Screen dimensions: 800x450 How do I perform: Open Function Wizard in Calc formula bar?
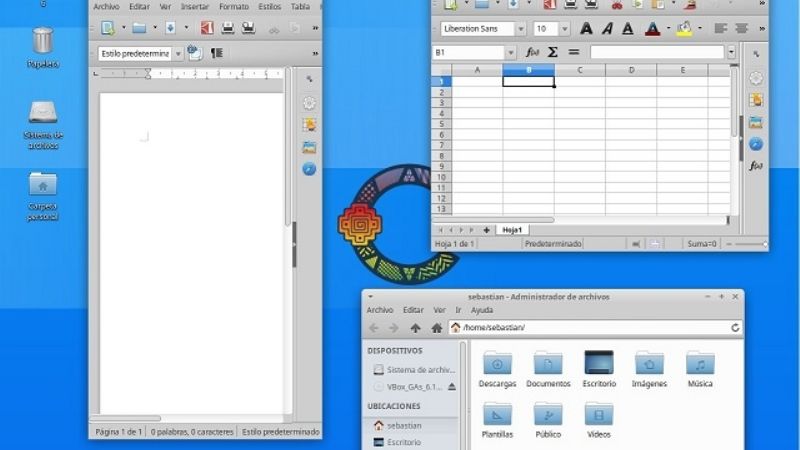(x=532, y=52)
